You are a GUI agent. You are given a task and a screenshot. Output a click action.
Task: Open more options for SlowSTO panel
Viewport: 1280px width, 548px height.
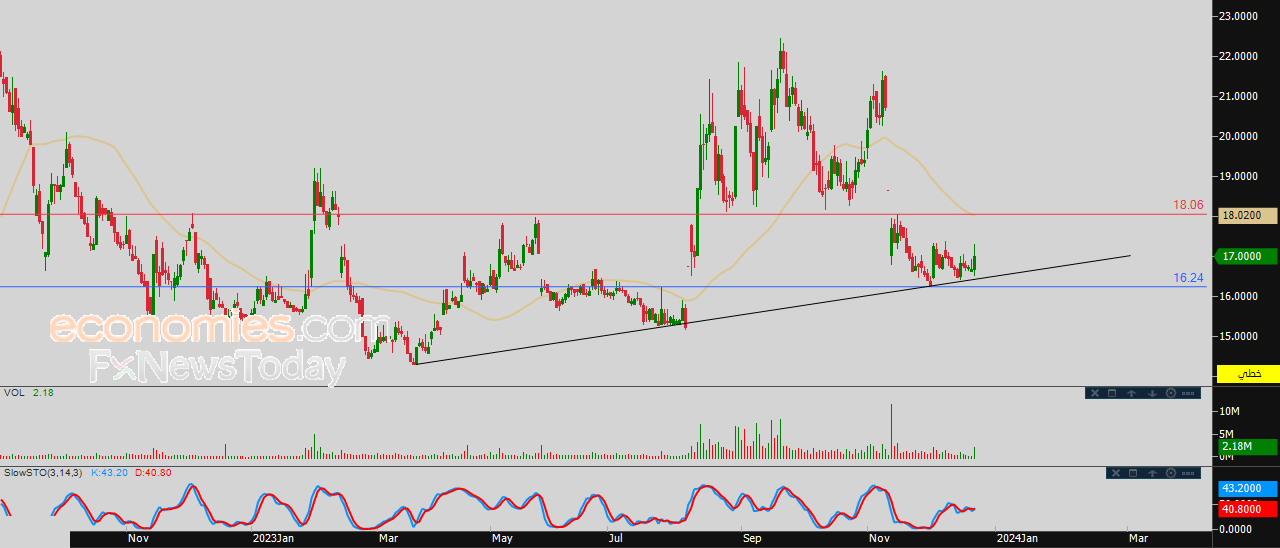(1188, 472)
